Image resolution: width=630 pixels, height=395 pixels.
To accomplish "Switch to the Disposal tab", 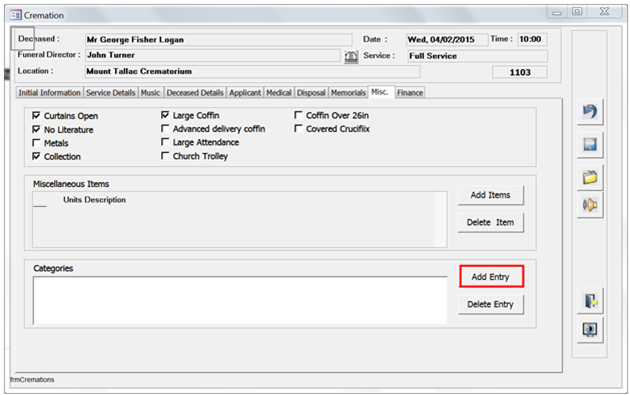I will (x=311, y=93).
